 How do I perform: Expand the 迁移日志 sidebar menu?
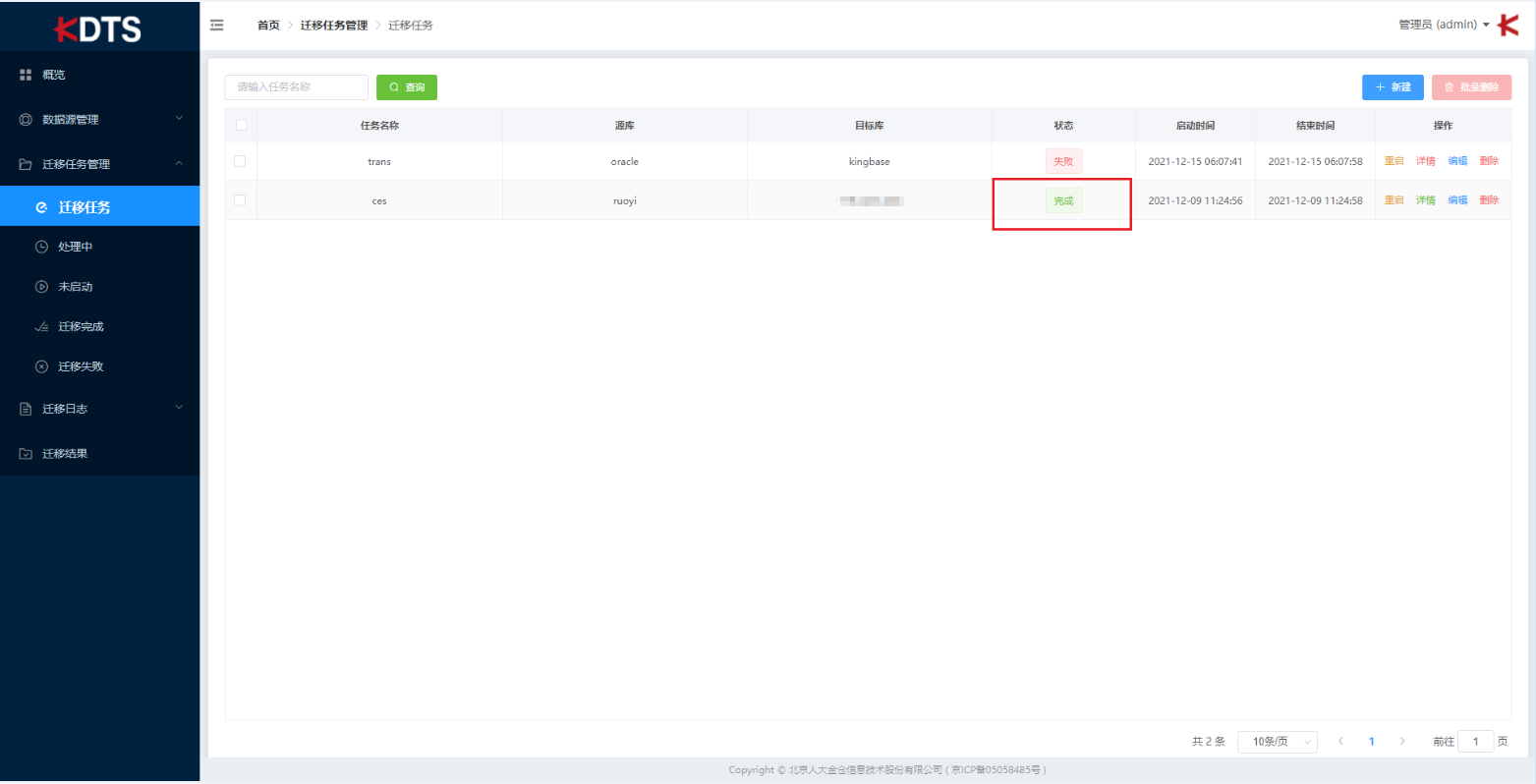100,409
